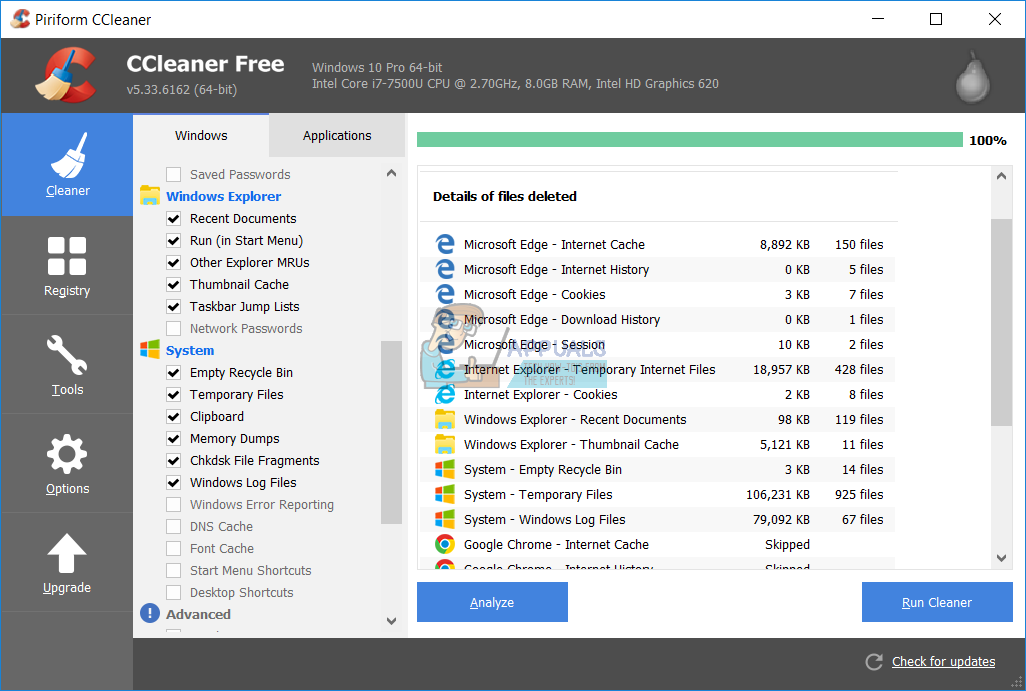Viewport: 1026px width, 691px height.
Task: Switch to the Applications tab
Action: [x=336, y=135]
